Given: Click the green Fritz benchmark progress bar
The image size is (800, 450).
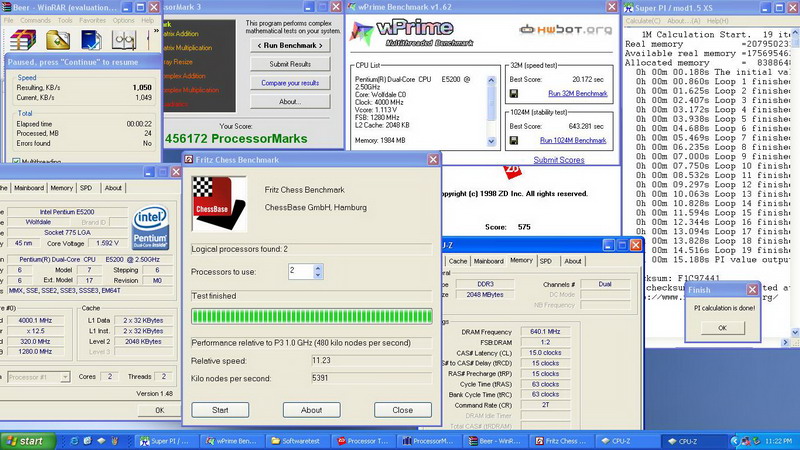Looking at the screenshot, I should [x=312, y=316].
